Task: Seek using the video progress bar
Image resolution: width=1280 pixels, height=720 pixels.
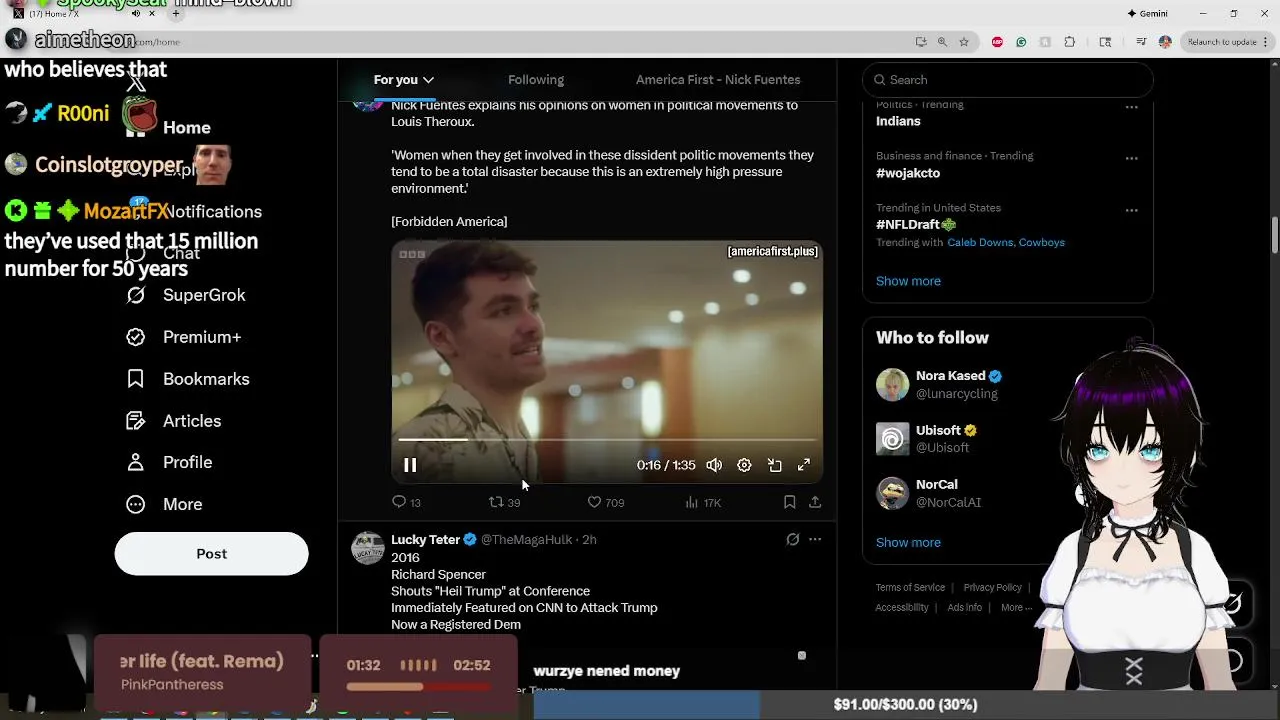Action: [607, 439]
